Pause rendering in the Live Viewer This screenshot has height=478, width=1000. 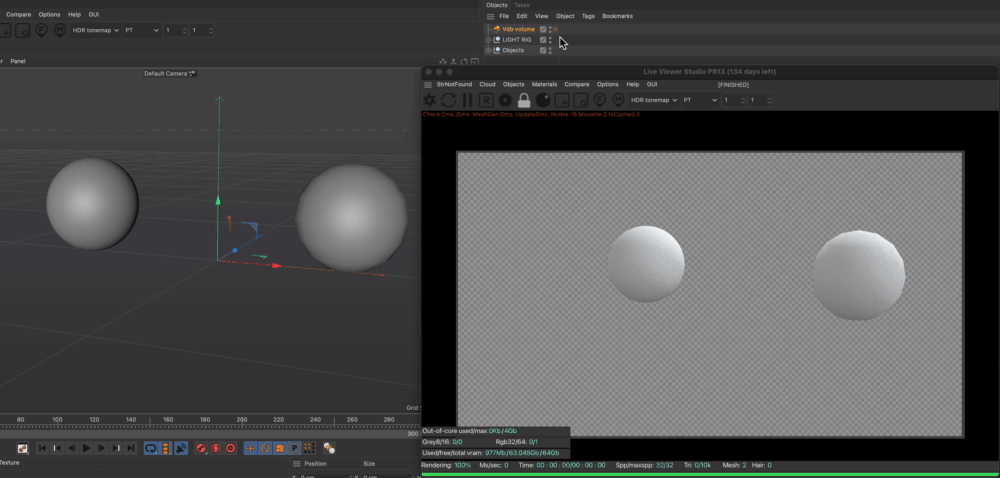467,100
